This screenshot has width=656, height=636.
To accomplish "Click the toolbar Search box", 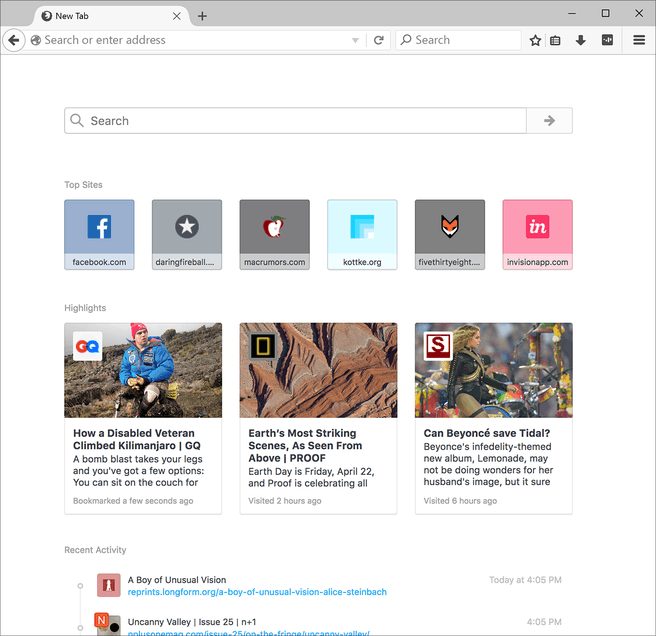I will click(x=458, y=40).
